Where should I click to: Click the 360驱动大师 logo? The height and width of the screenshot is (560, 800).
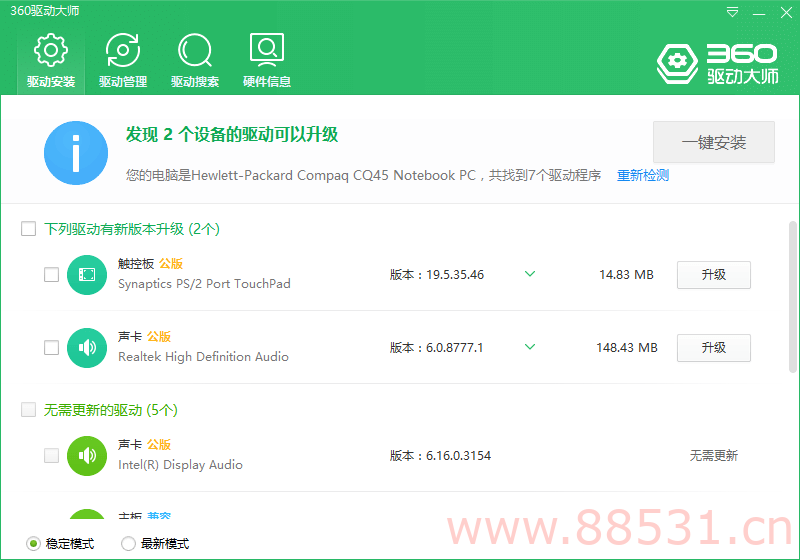coord(717,64)
